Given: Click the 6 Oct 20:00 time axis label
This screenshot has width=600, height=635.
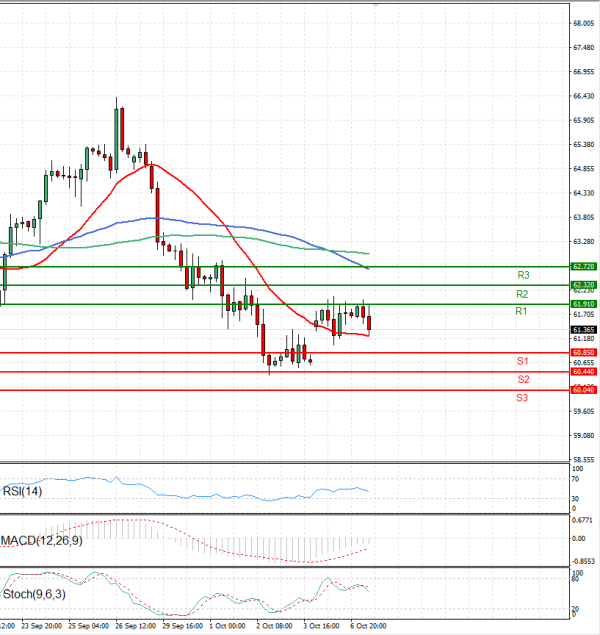Looking at the screenshot, I should (x=368, y=625).
